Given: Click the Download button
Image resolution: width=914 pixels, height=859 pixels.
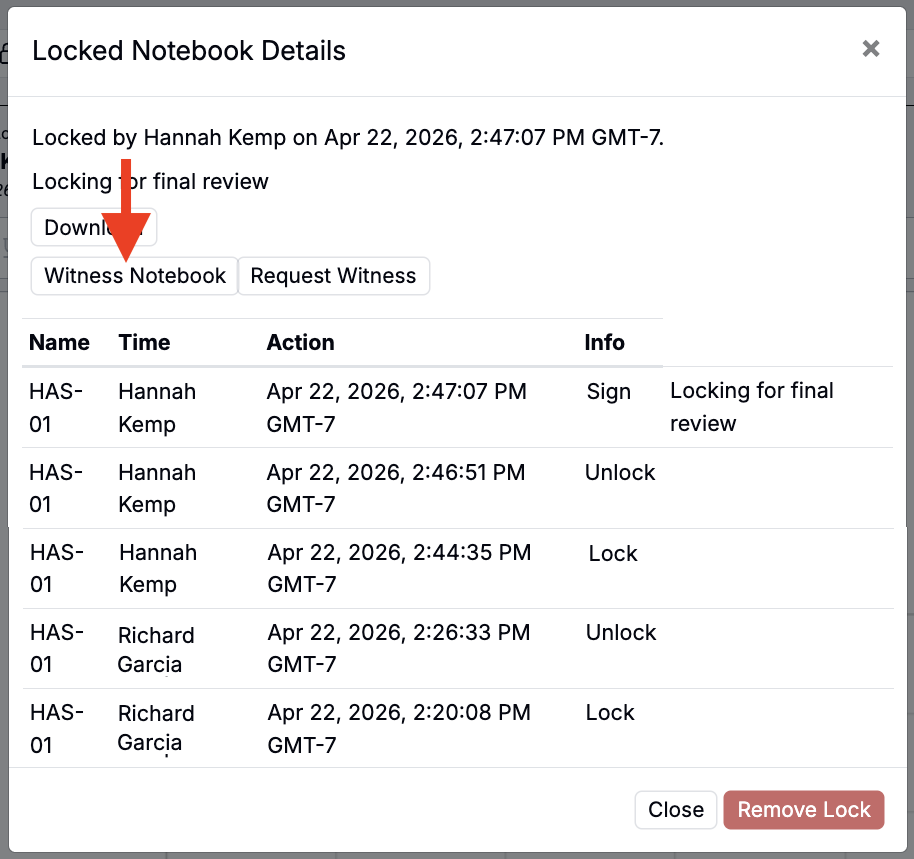Looking at the screenshot, I should pos(94,227).
